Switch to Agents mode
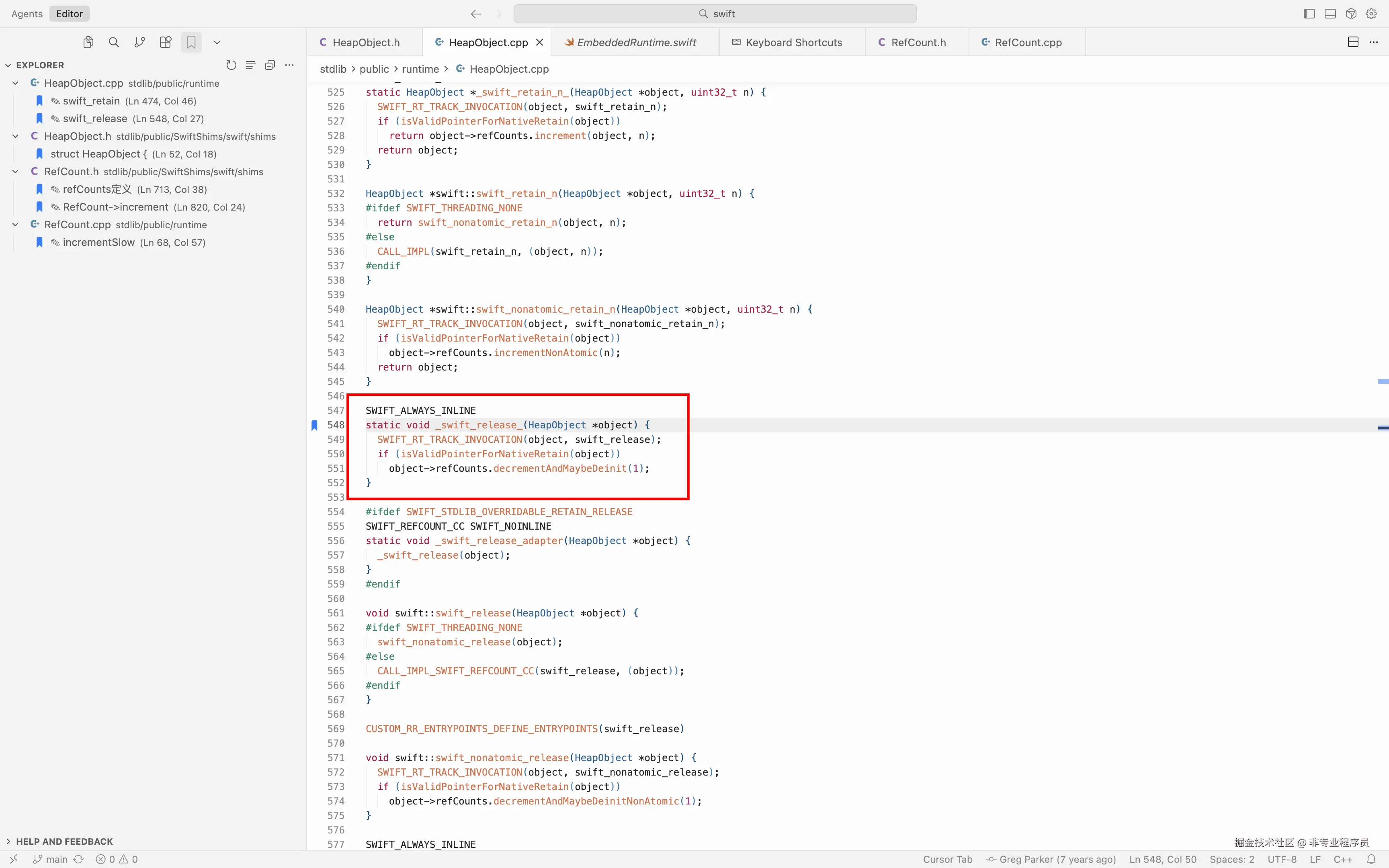1389x868 pixels. (x=27, y=14)
